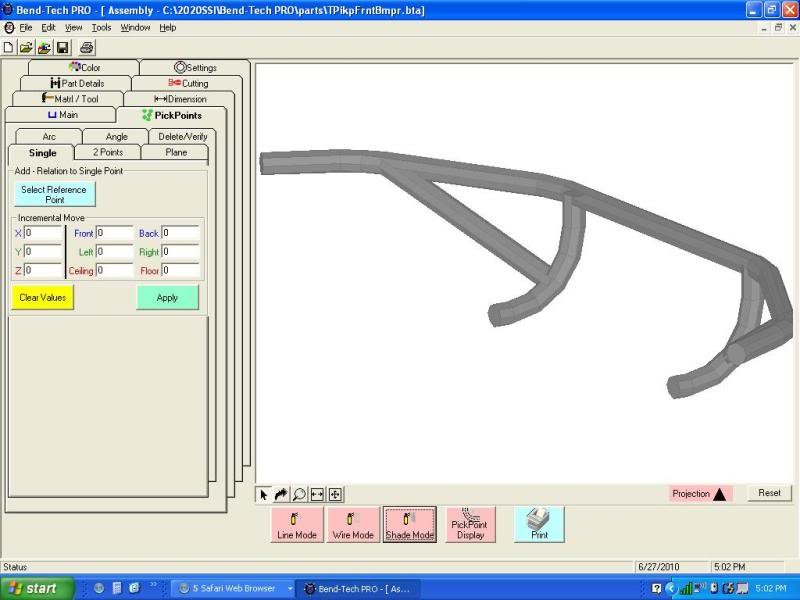Open the Cutting tab
Viewport: 800px width, 600px height.
pos(188,83)
